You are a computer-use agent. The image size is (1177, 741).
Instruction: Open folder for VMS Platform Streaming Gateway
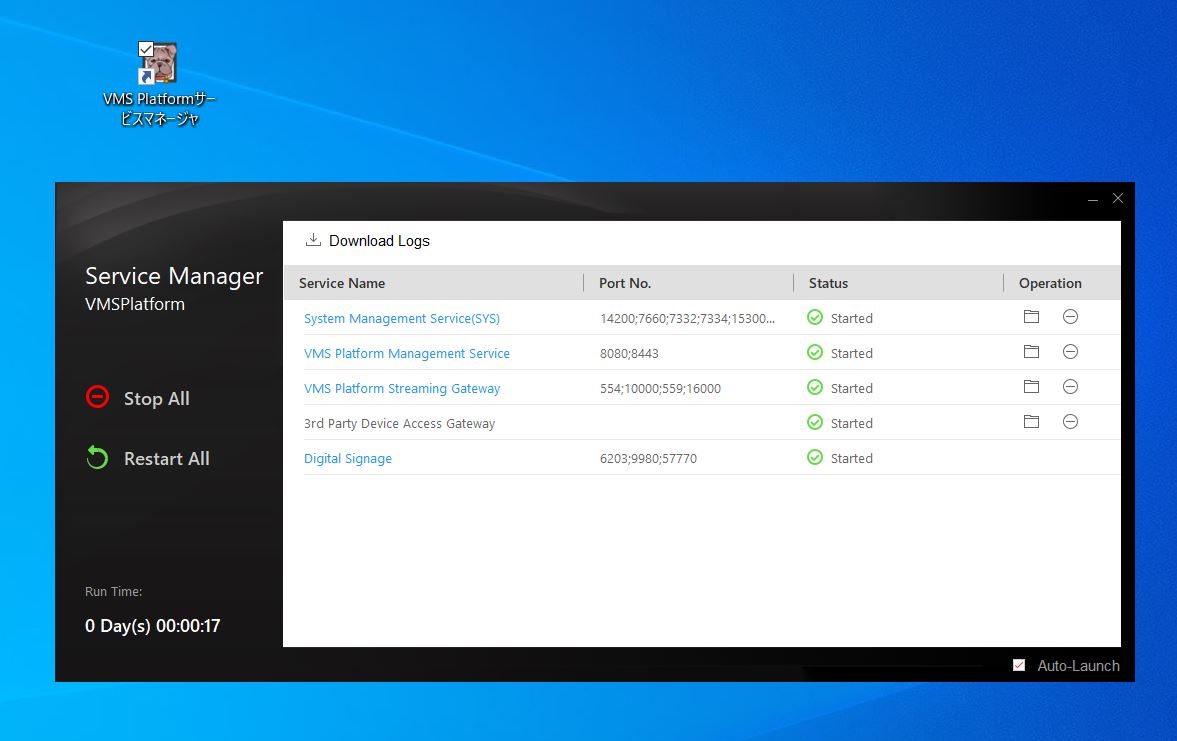[x=1031, y=387]
